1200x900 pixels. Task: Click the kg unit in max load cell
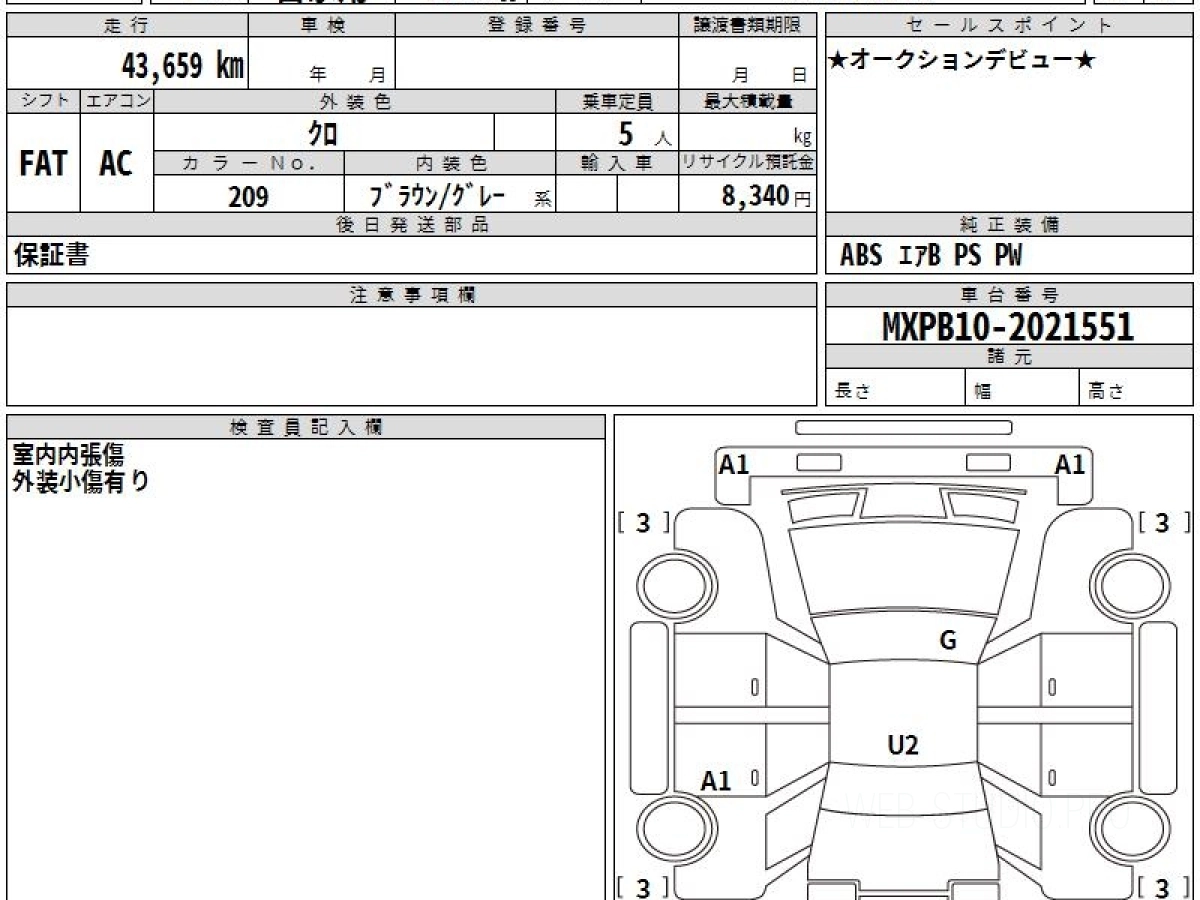tap(802, 138)
